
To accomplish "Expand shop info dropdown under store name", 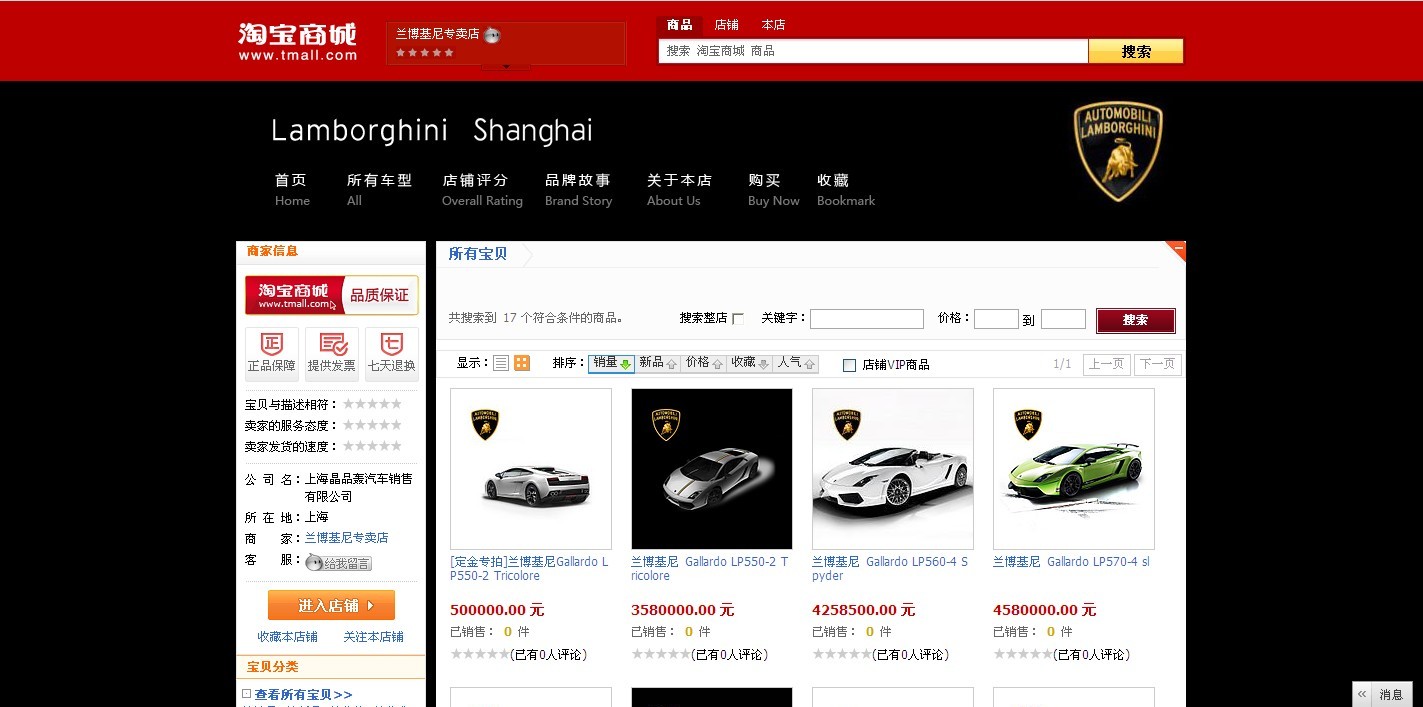I will [506, 66].
